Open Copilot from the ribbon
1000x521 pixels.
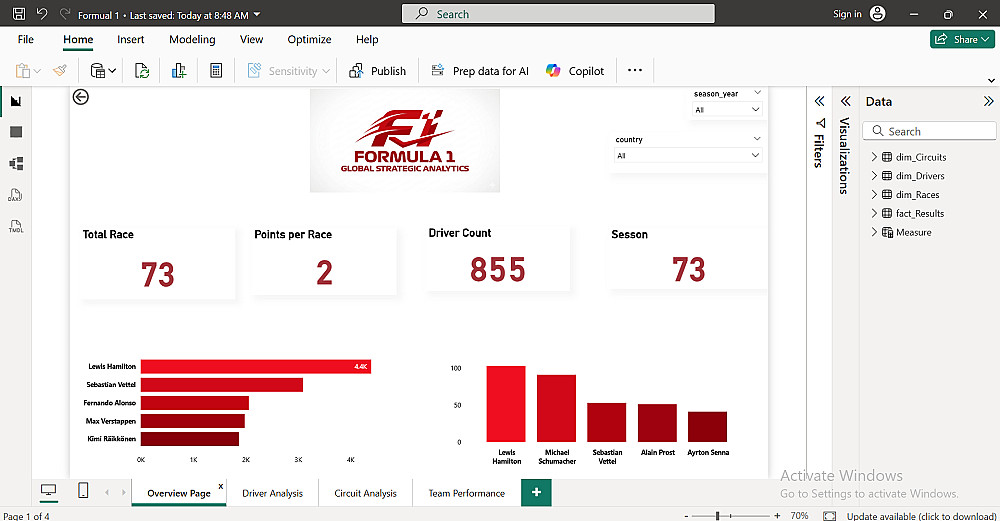pyautogui.click(x=575, y=71)
